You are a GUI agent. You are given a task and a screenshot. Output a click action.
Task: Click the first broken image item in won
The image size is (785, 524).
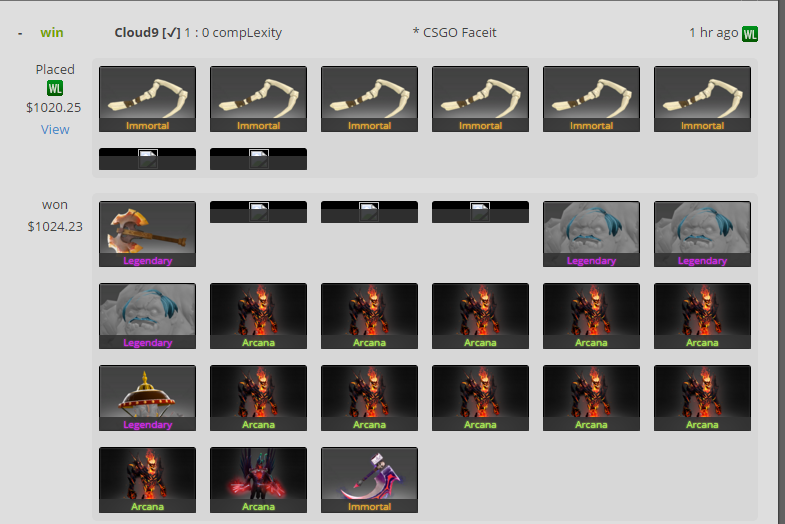click(258, 212)
